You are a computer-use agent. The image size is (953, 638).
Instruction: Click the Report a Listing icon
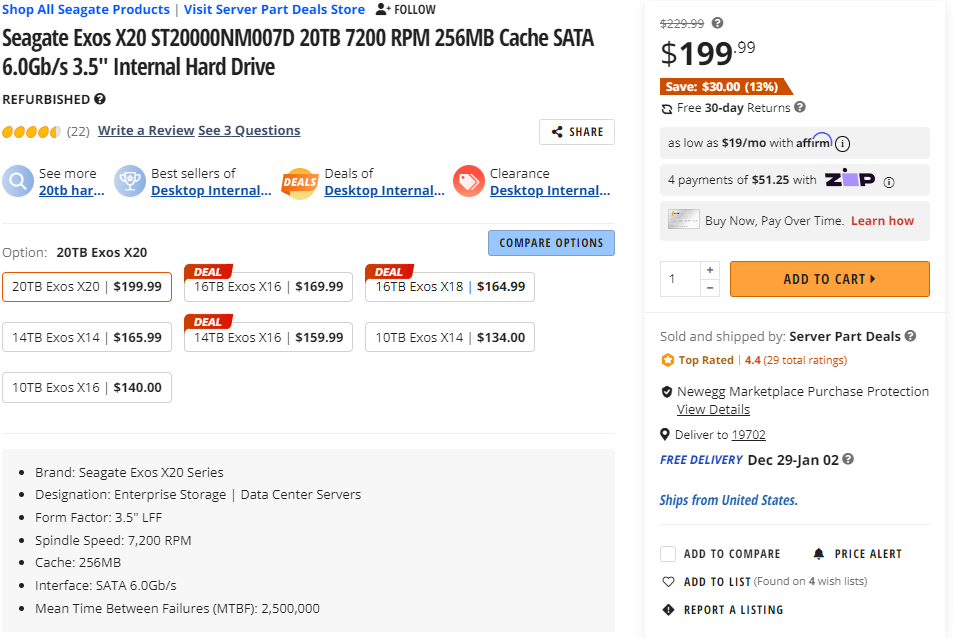tap(668, 609)
